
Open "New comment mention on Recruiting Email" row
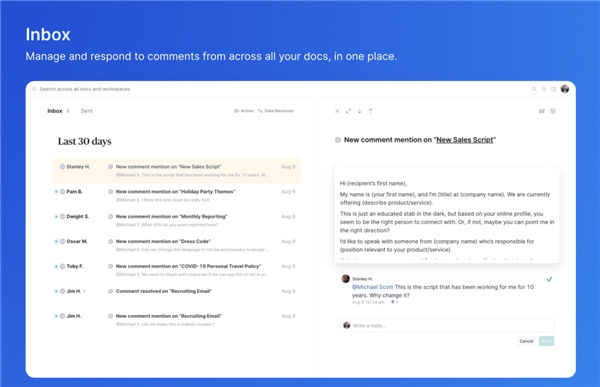tap(177, 320)
